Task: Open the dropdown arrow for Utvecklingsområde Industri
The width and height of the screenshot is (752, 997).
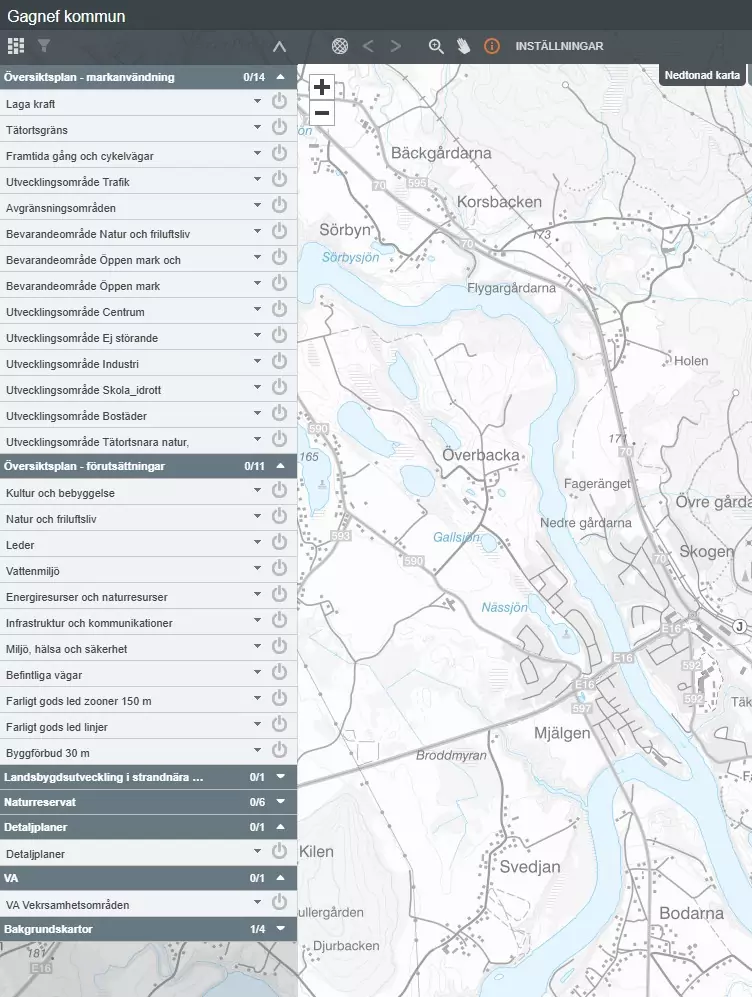Action: point(257,362)
